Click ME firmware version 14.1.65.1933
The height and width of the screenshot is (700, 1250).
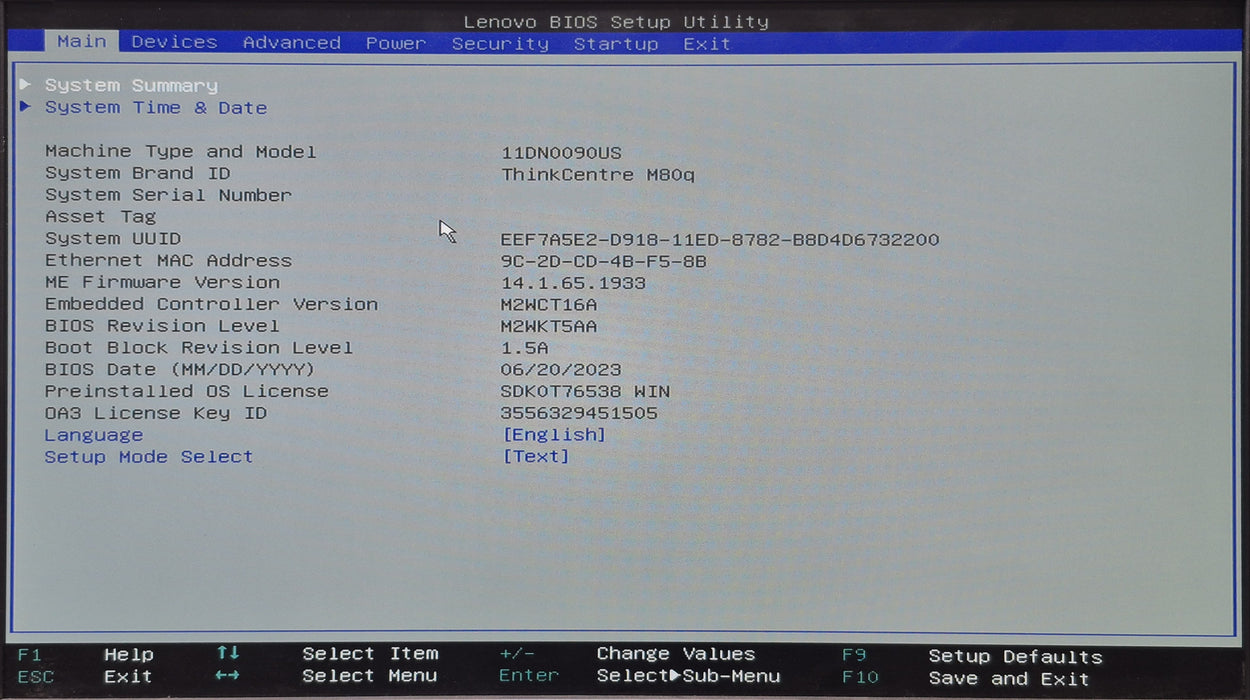(573, 283)
